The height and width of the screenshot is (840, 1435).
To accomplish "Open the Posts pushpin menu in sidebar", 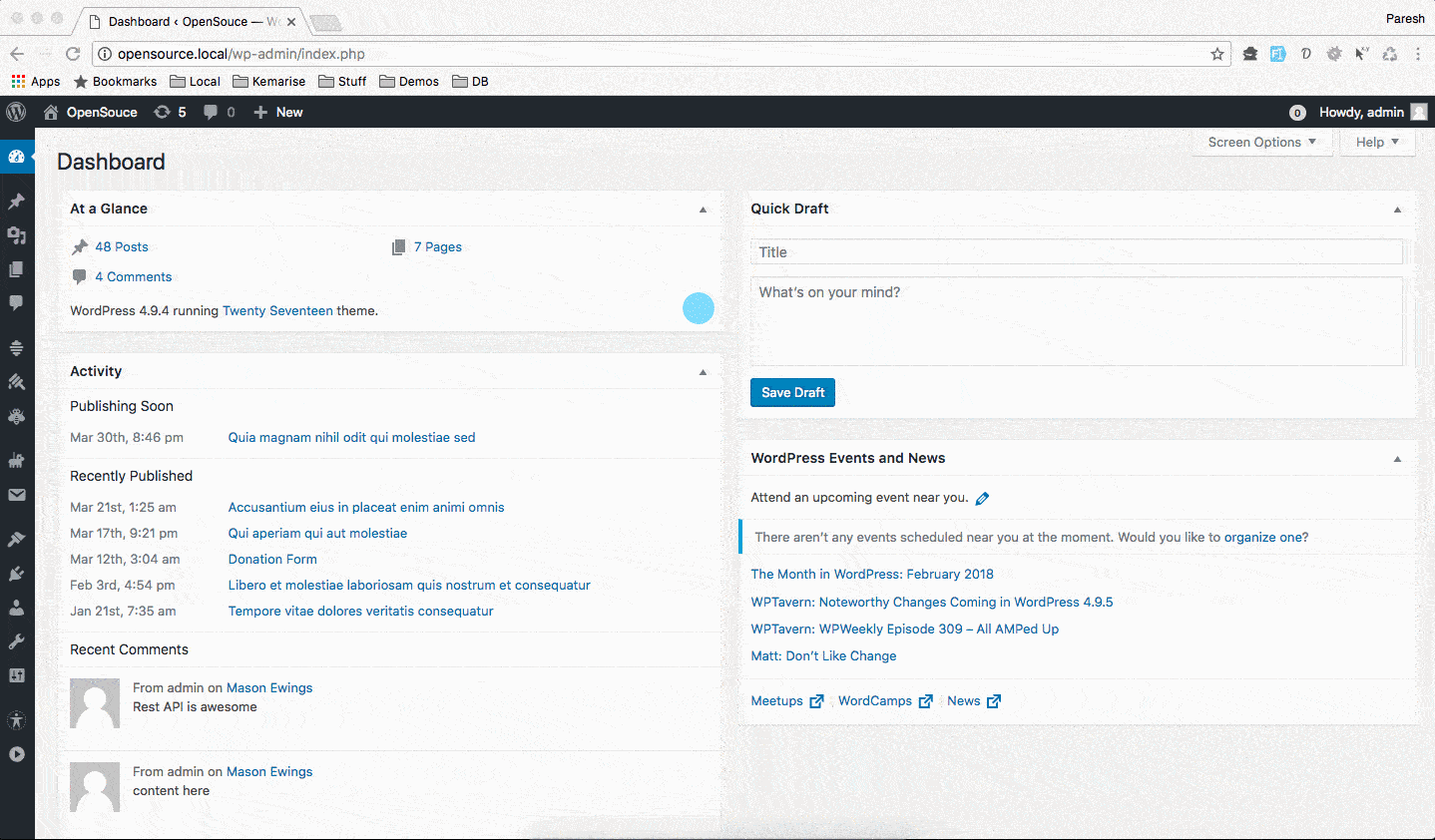I will (16, 202).
